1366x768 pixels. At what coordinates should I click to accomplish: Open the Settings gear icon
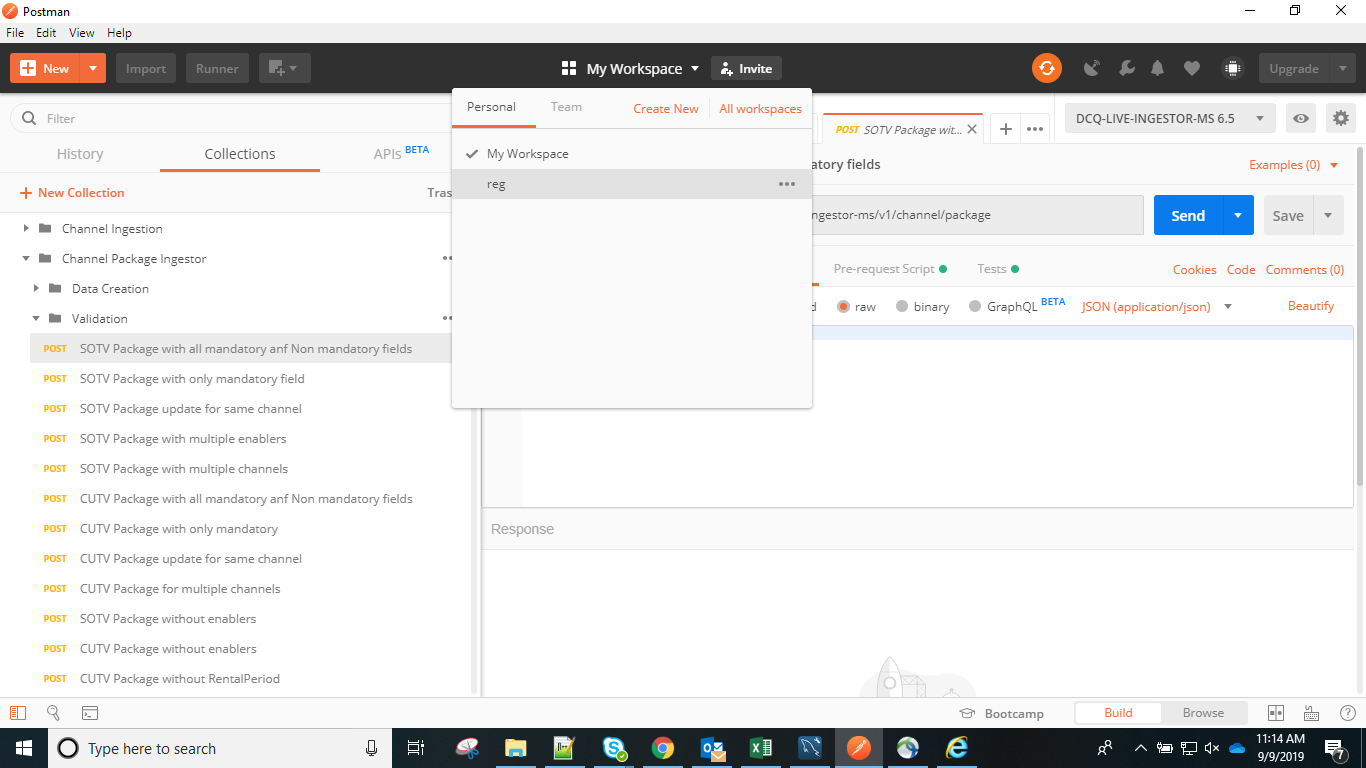click(1340, 118)
